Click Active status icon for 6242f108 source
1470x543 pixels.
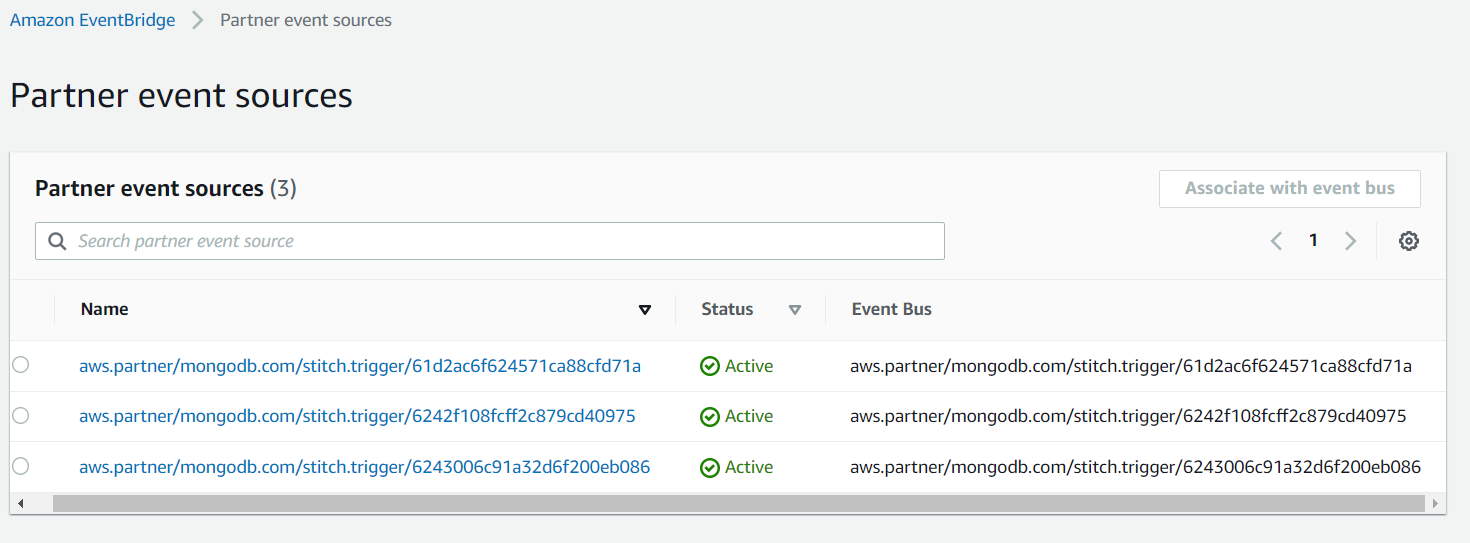pyautogui.click(x=710, y=416)
